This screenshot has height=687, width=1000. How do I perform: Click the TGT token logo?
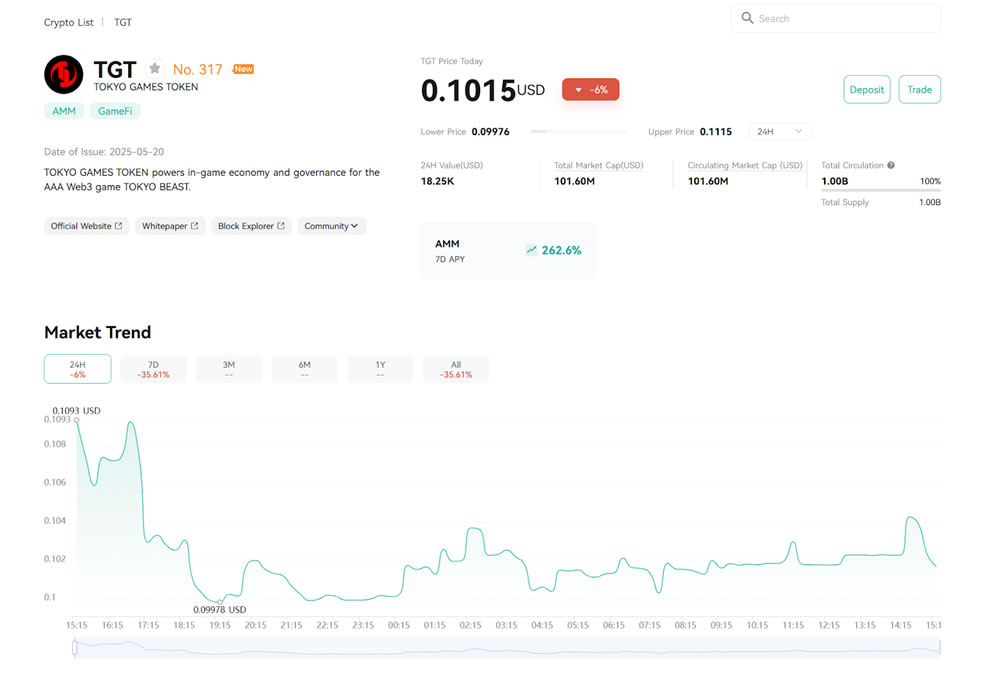pyautogui.click(x=64, y=74)
